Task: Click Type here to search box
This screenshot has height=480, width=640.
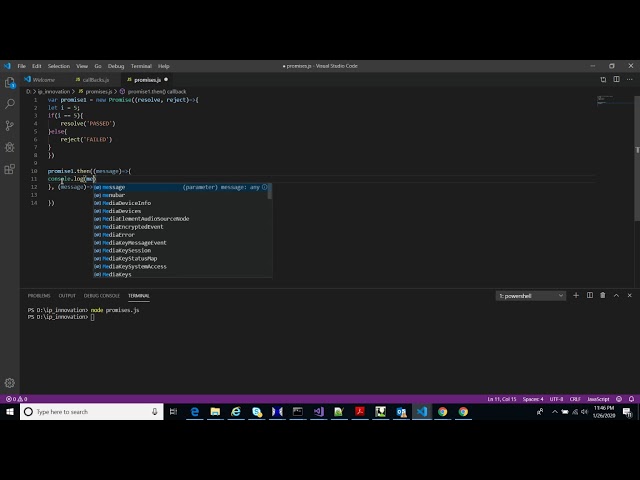Action: pyautogui.click(x=92, y=411)
